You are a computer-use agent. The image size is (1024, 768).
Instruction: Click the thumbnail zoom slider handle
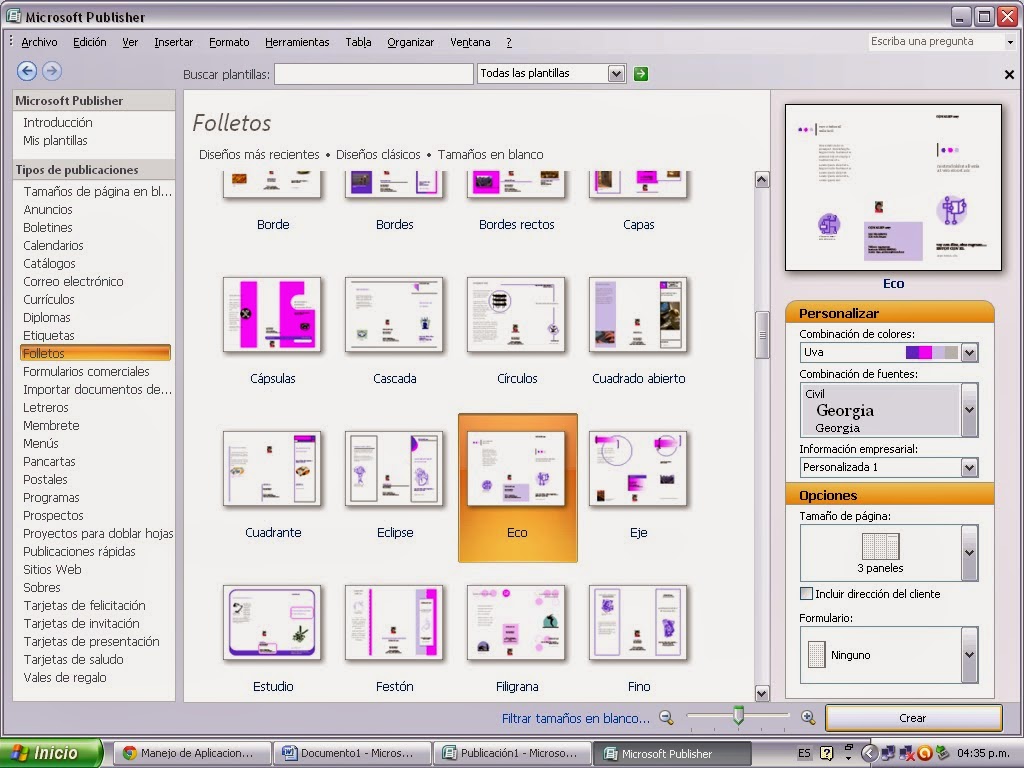(738, 715)
